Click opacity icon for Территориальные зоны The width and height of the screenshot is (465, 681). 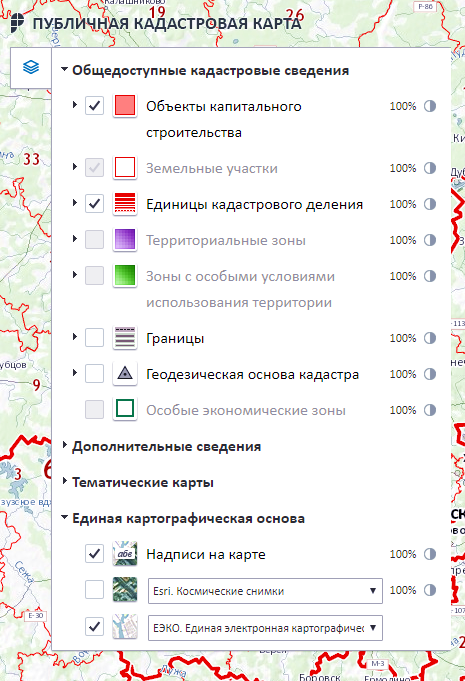tap(430, 240)
